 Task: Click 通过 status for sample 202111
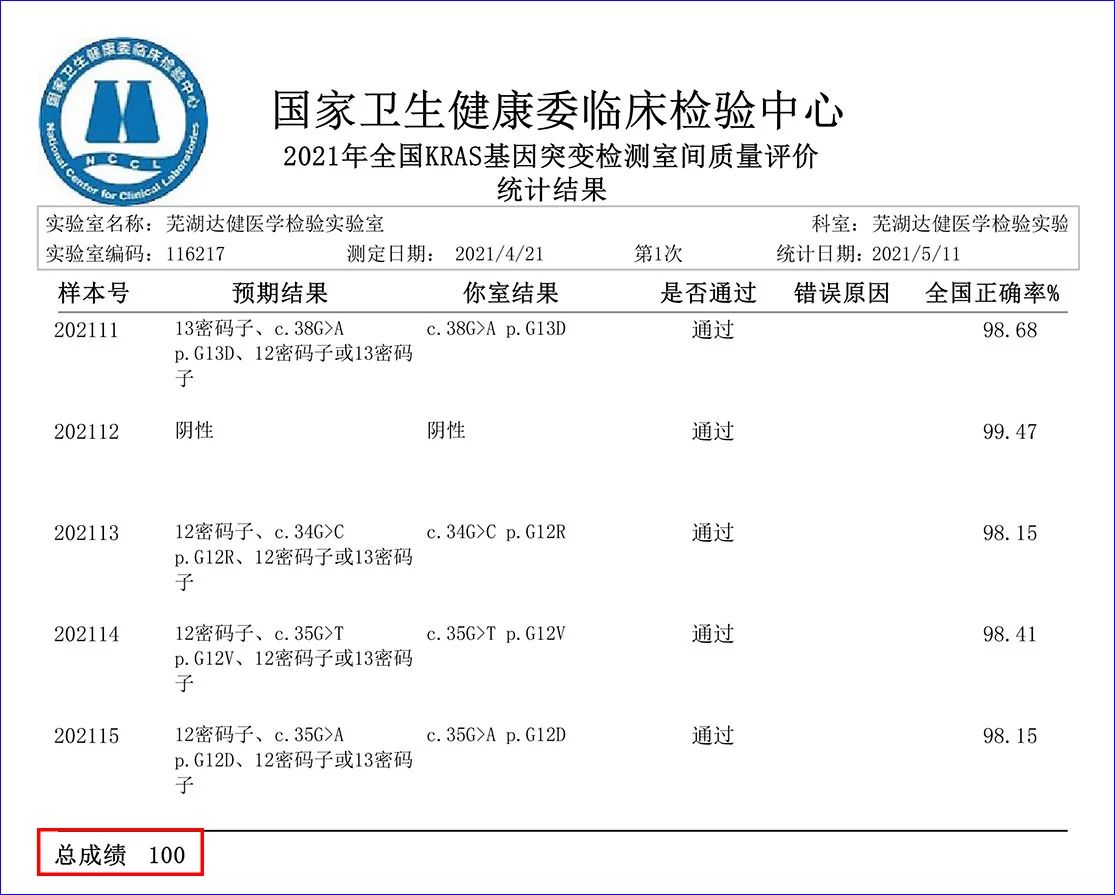(713, 331)
